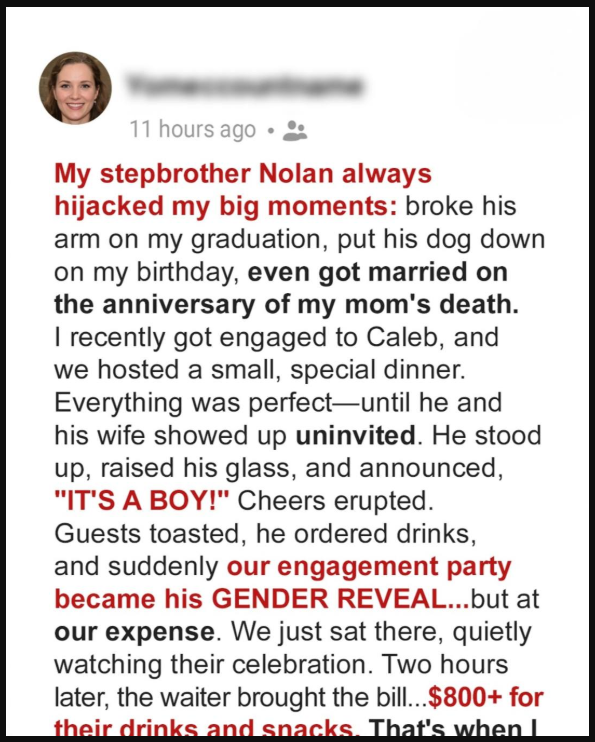Click the sentence 'I recently got engaged to Caleb, and'

click(276, 338)
